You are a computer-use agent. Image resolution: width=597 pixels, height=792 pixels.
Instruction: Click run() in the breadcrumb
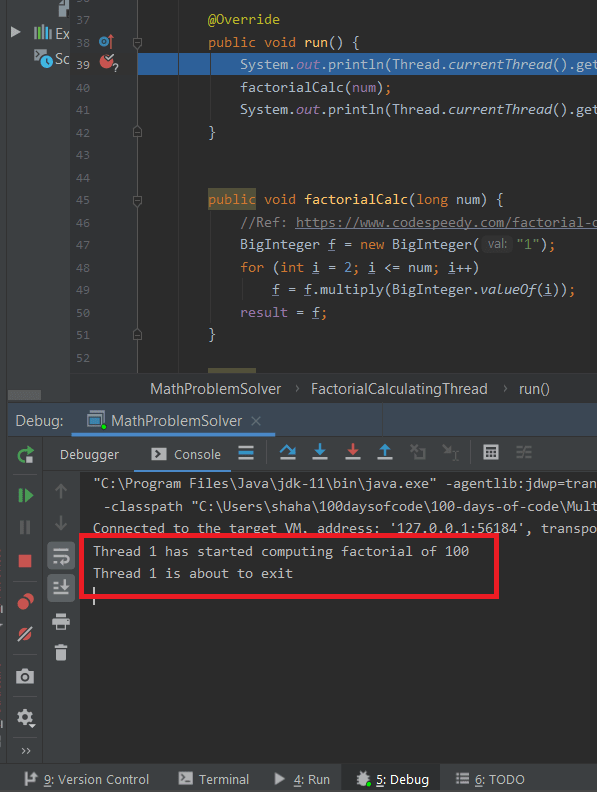tap(534, 389)
